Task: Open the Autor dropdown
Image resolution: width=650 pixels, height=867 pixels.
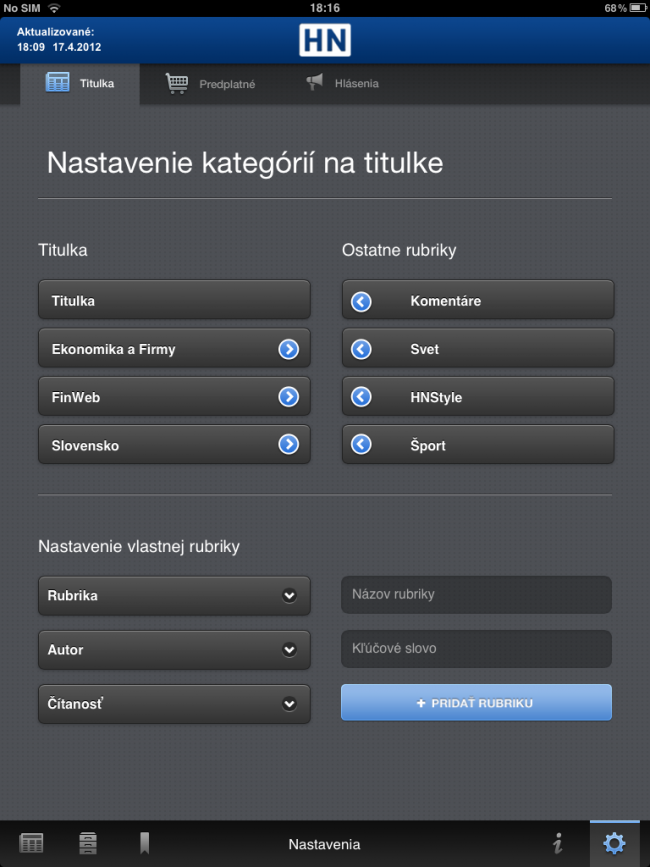Action: 174,650
